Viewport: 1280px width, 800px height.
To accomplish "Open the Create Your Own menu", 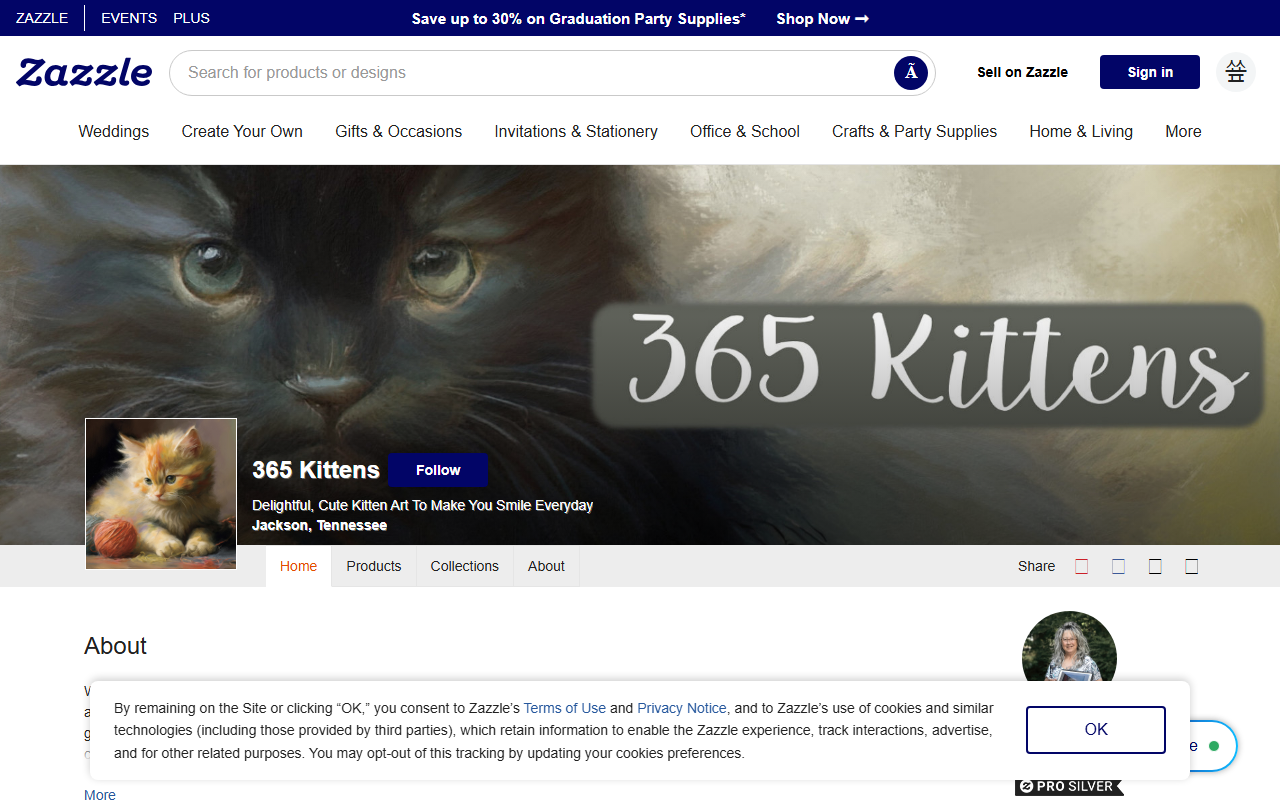I will [242, 131].
